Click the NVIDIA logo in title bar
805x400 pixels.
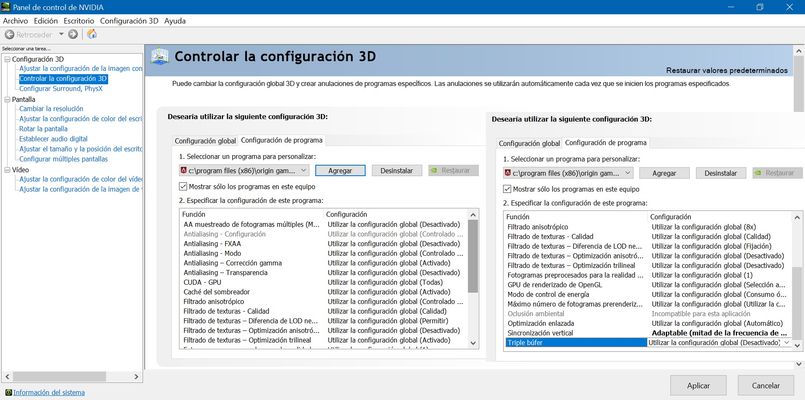[x=8, y=7]
